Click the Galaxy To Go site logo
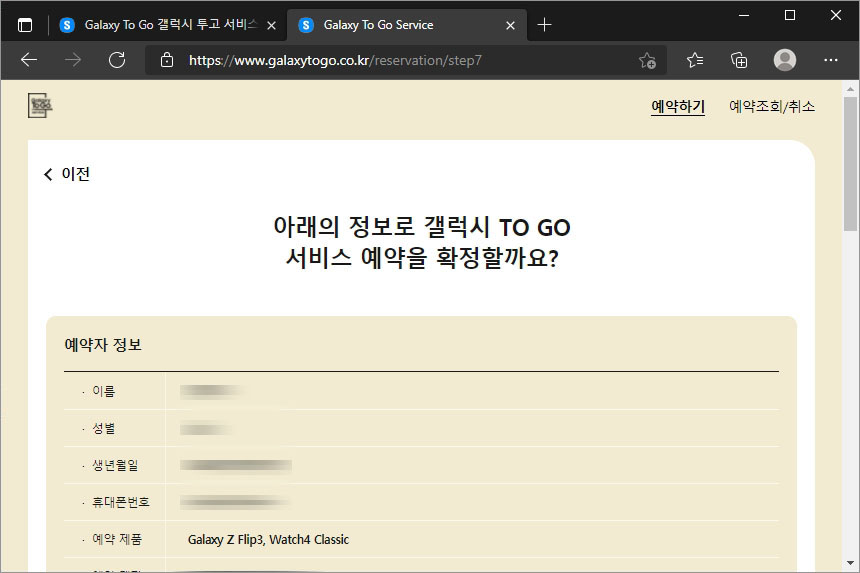The height and width of the screenshot is (573, 860). click(40, 105)
